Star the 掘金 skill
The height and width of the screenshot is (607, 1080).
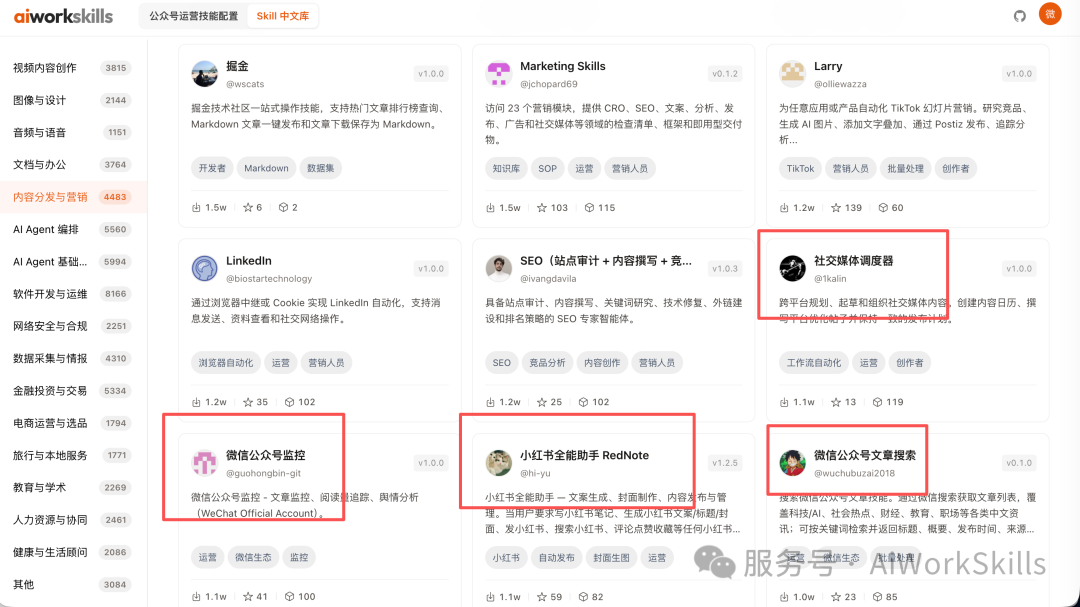coord(248,207)
